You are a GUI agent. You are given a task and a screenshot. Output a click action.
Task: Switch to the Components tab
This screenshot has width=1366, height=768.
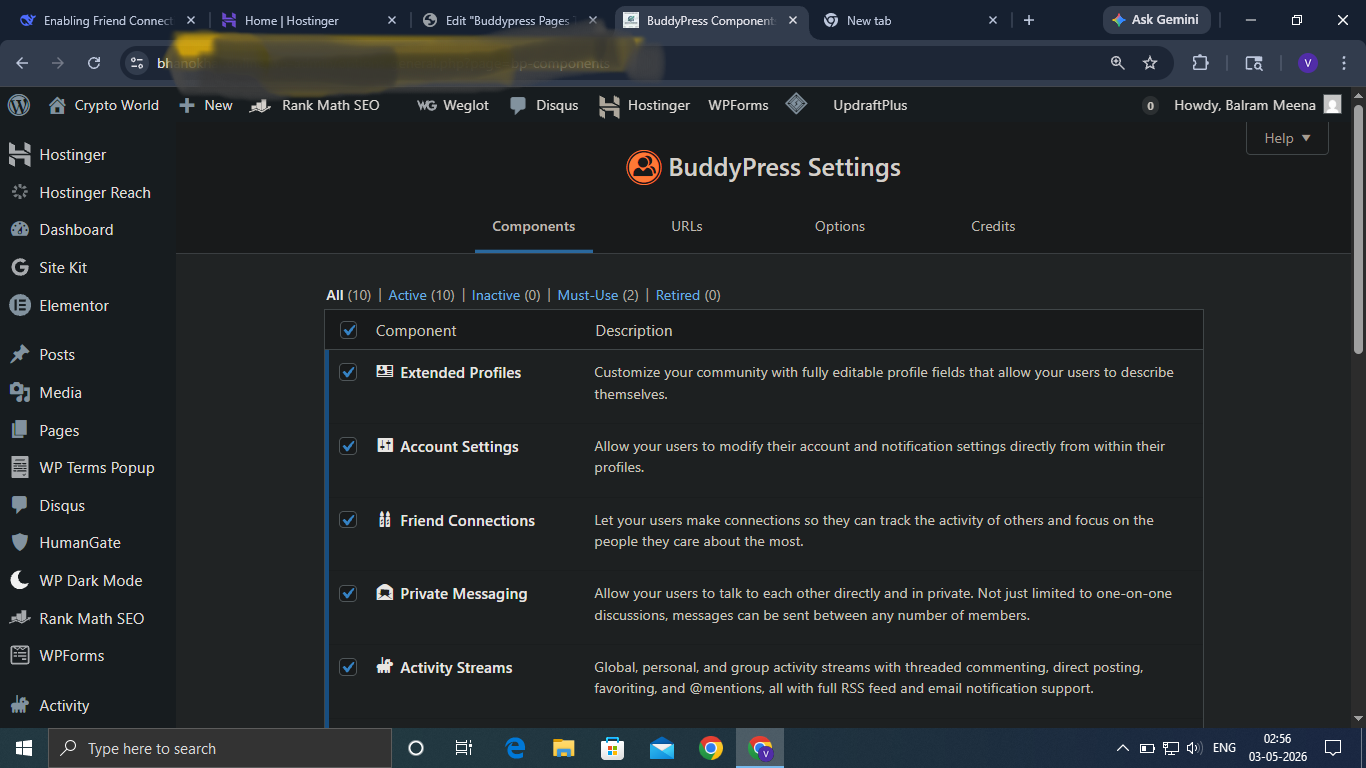[x=534, y=226]
